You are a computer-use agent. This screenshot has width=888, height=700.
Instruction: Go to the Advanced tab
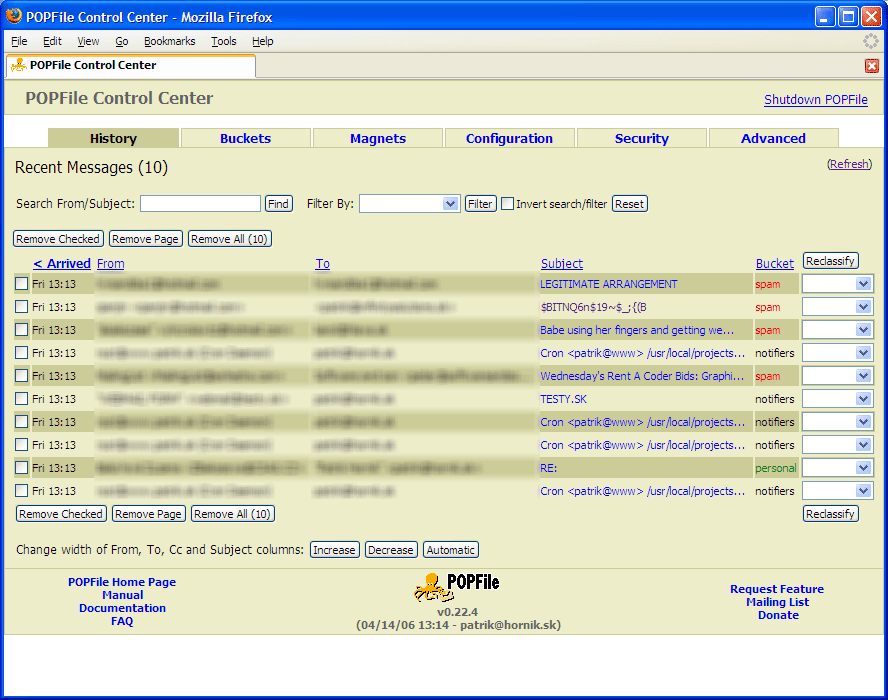click(x=773, y=138)
